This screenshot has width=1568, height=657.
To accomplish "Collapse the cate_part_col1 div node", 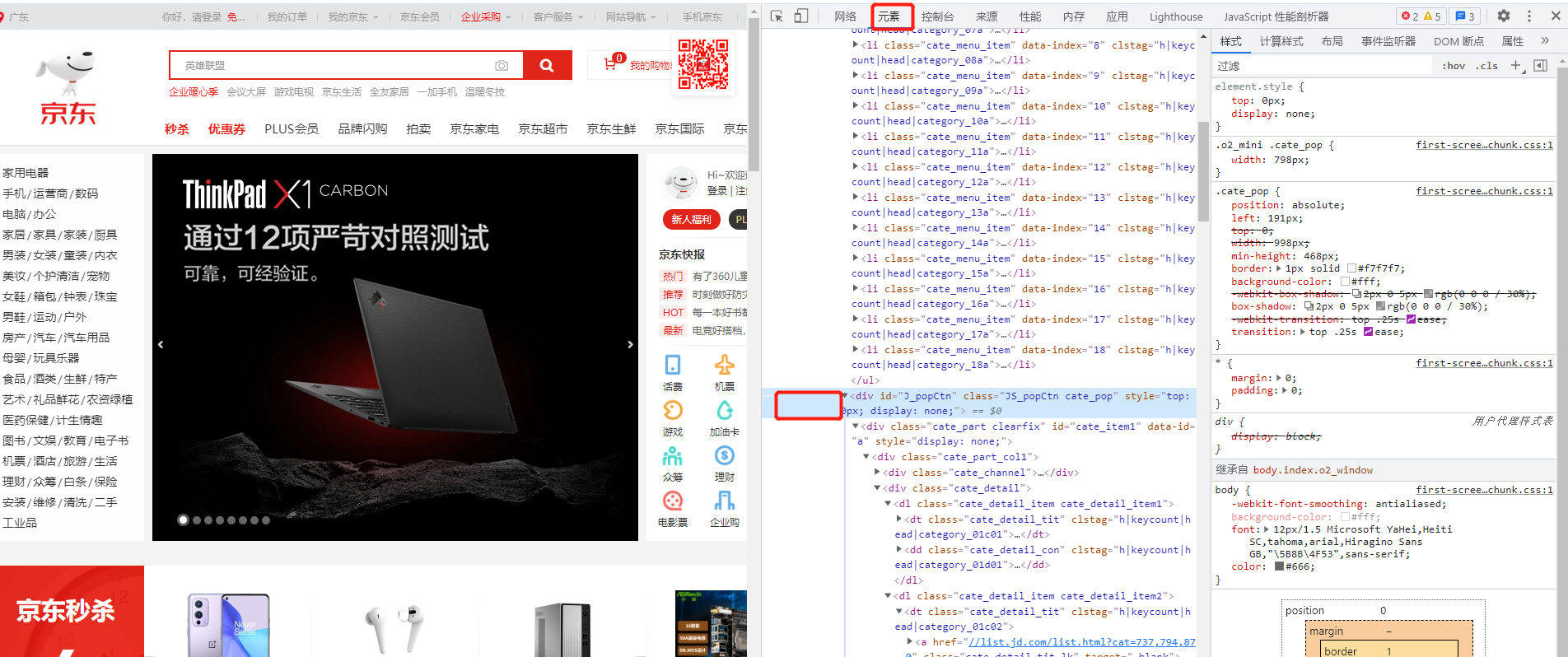I will (x=866, y=457).
